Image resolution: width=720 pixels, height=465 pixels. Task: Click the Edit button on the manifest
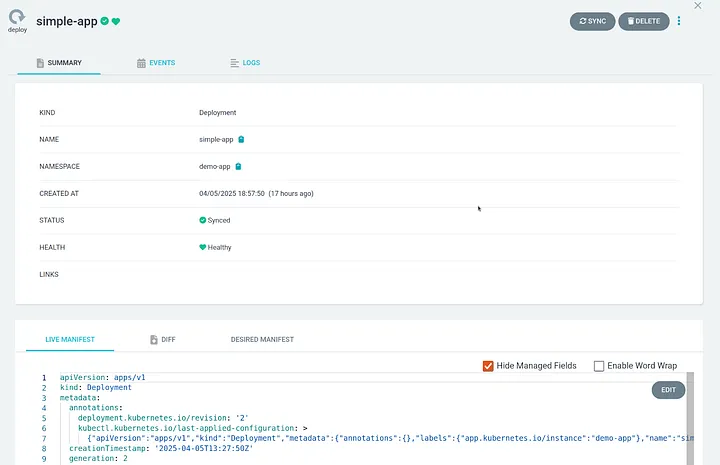(x=668, y=390)
